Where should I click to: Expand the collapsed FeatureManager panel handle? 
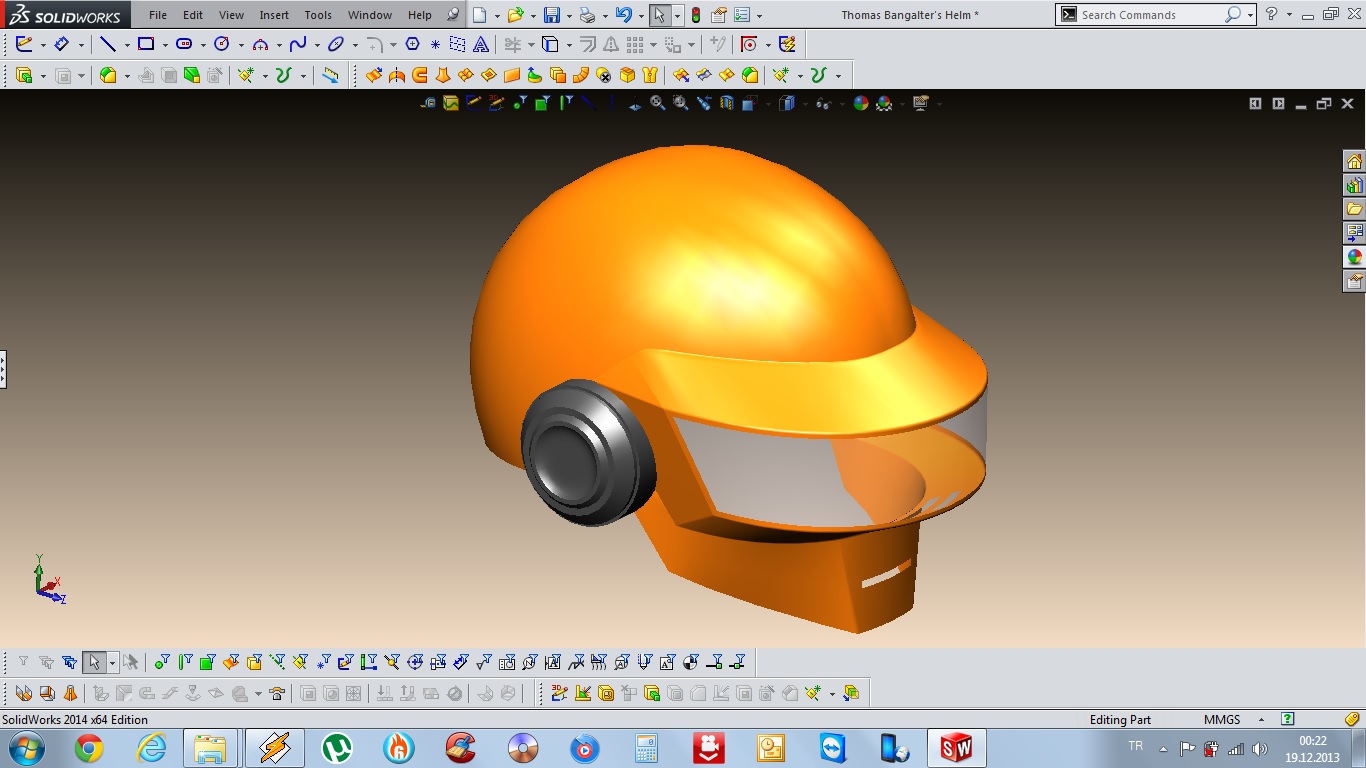pos(3,369)
